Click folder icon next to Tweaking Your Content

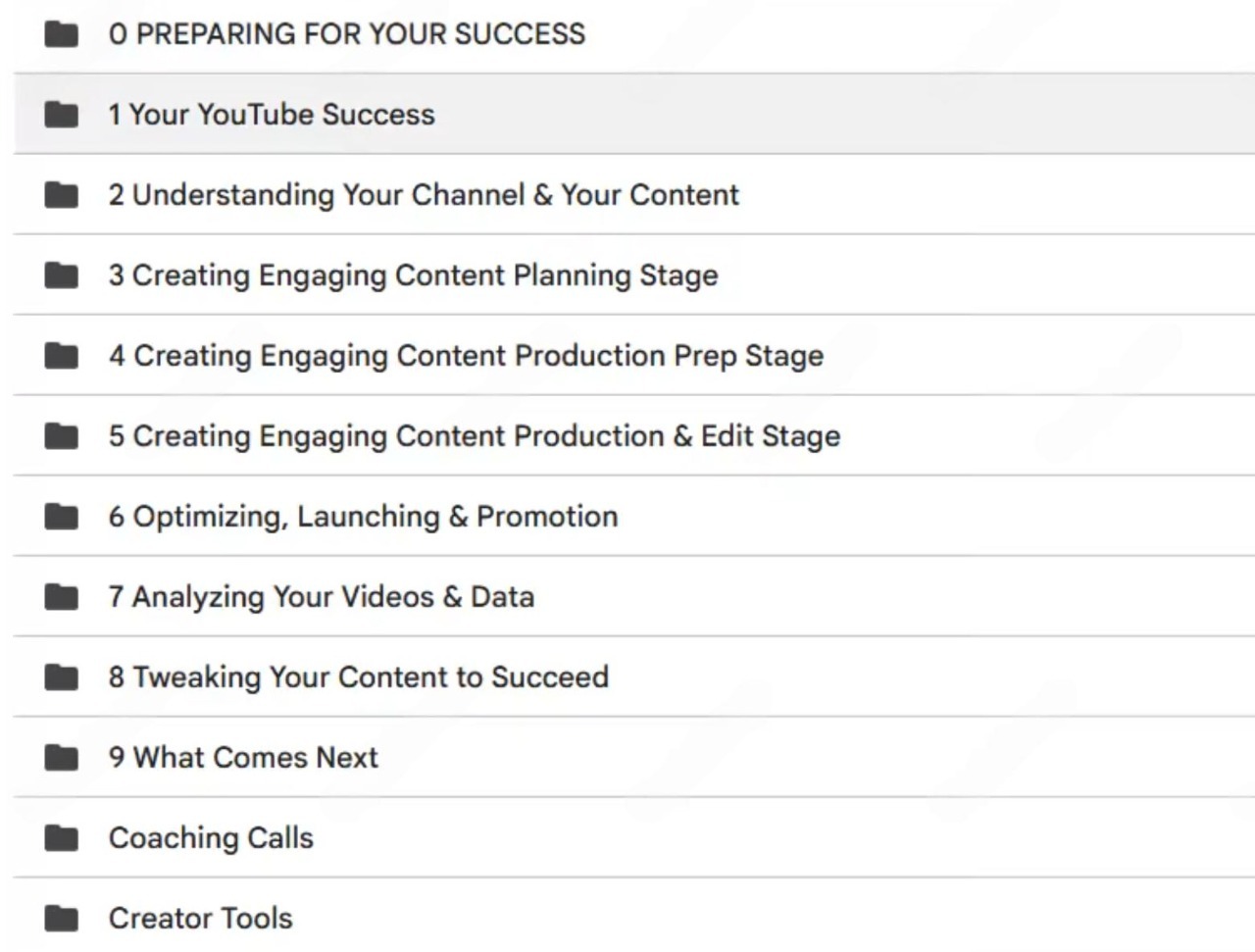(x=62, y=677)
